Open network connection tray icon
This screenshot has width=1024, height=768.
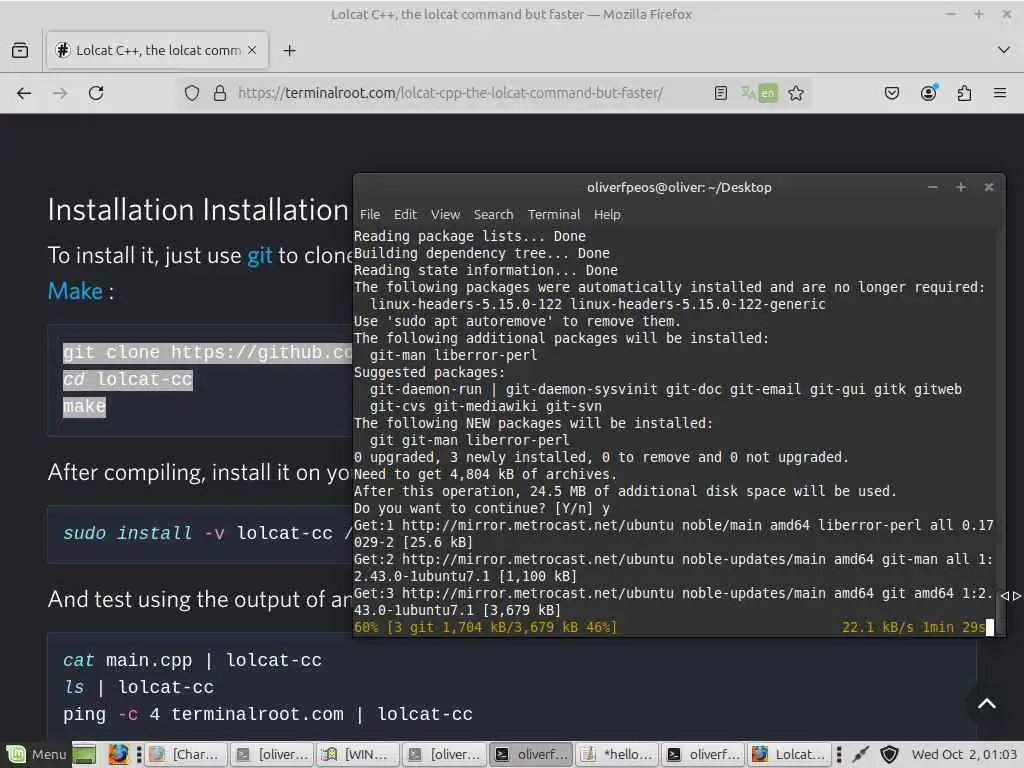point(861,754)
